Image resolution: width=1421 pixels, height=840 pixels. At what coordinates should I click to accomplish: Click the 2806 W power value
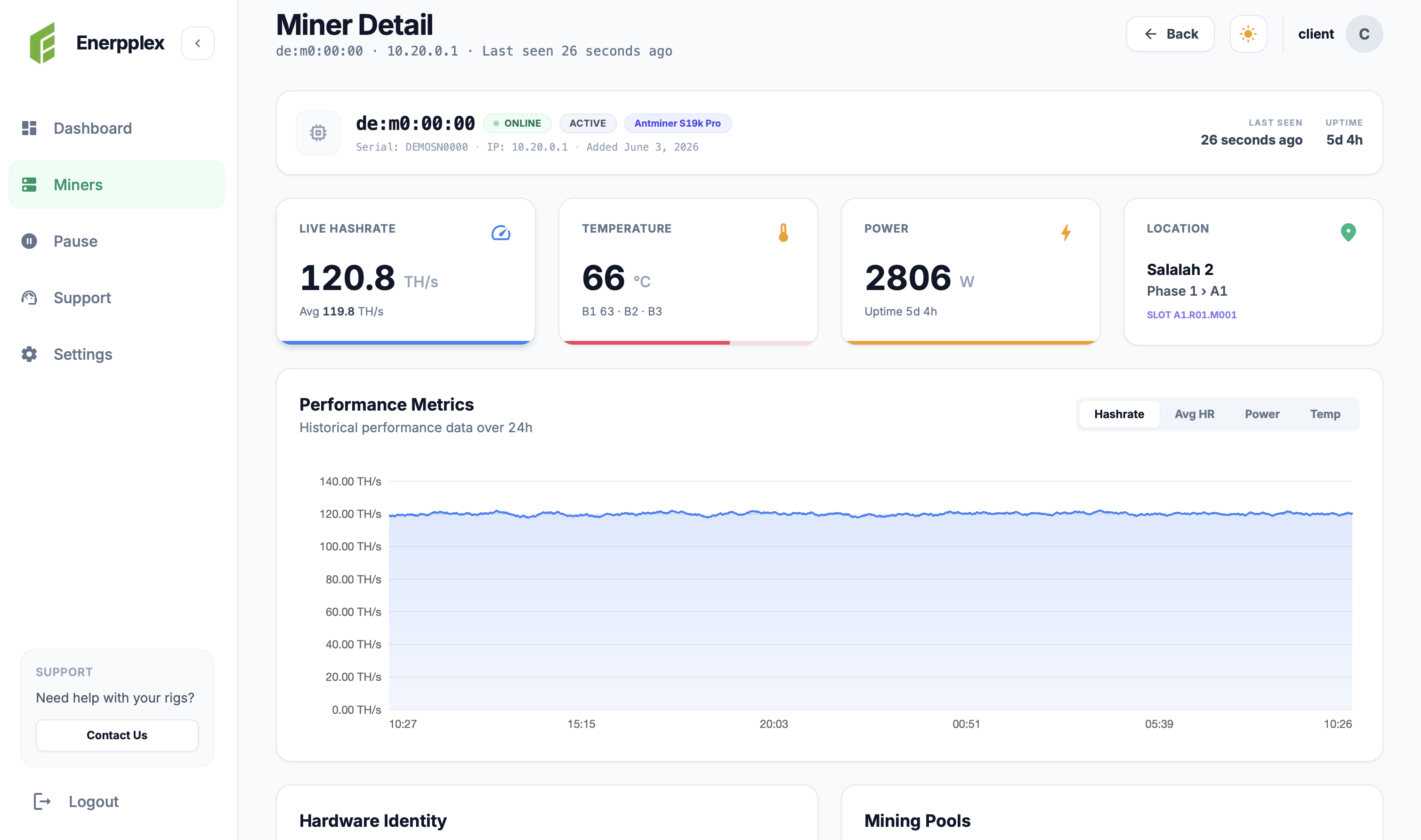(919, 278)
